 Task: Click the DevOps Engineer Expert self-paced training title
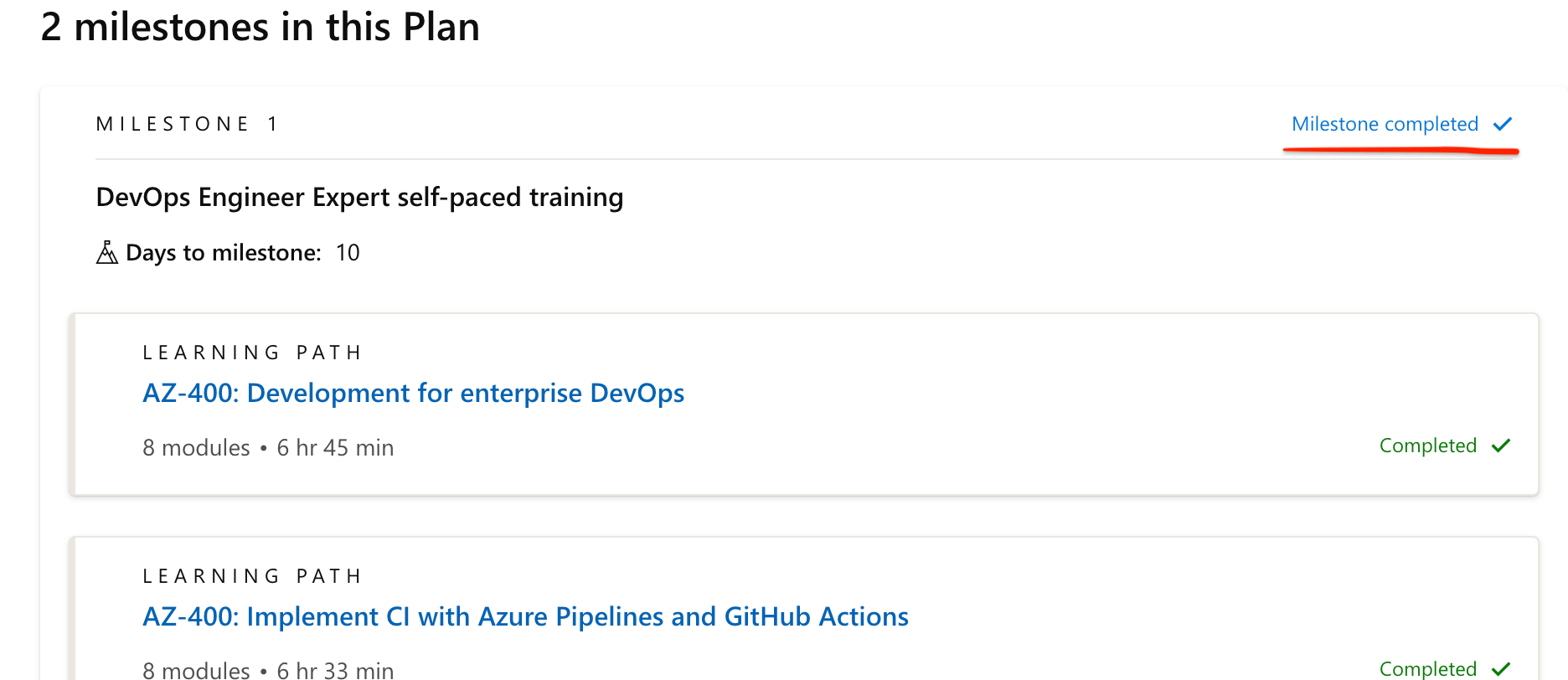point(359,197)
